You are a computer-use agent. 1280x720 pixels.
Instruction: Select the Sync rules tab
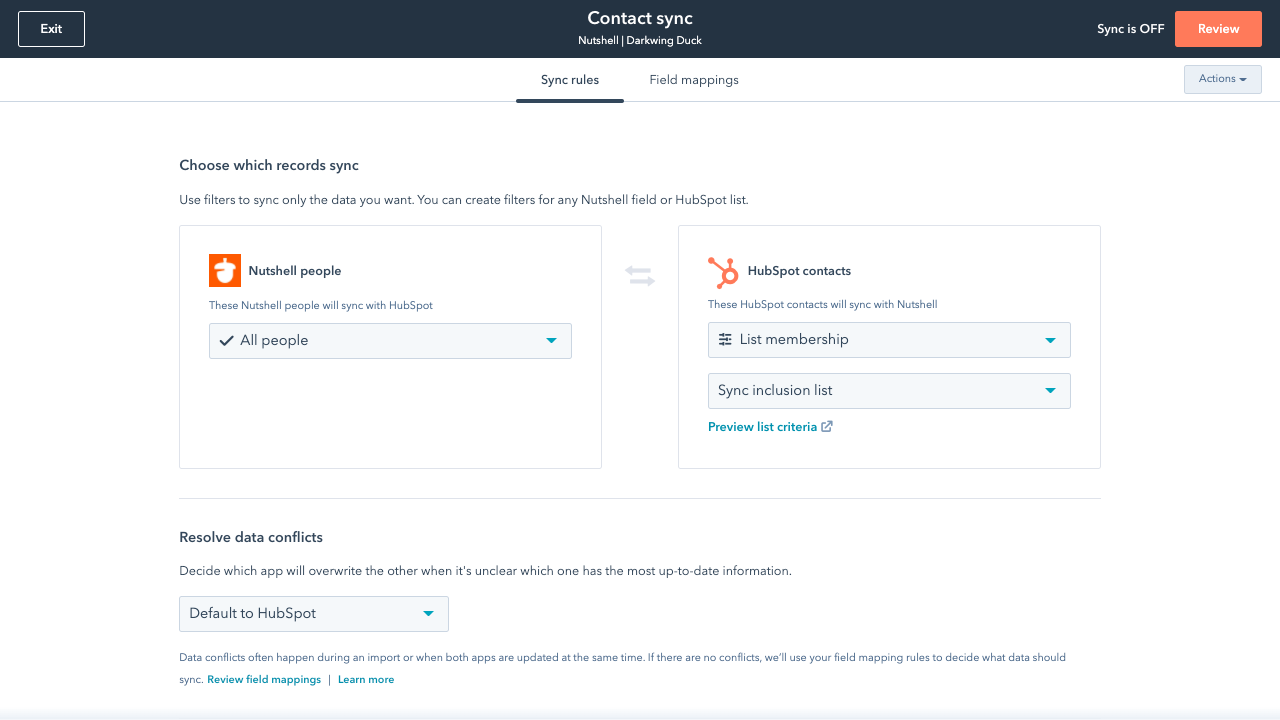tap(569, 79)
